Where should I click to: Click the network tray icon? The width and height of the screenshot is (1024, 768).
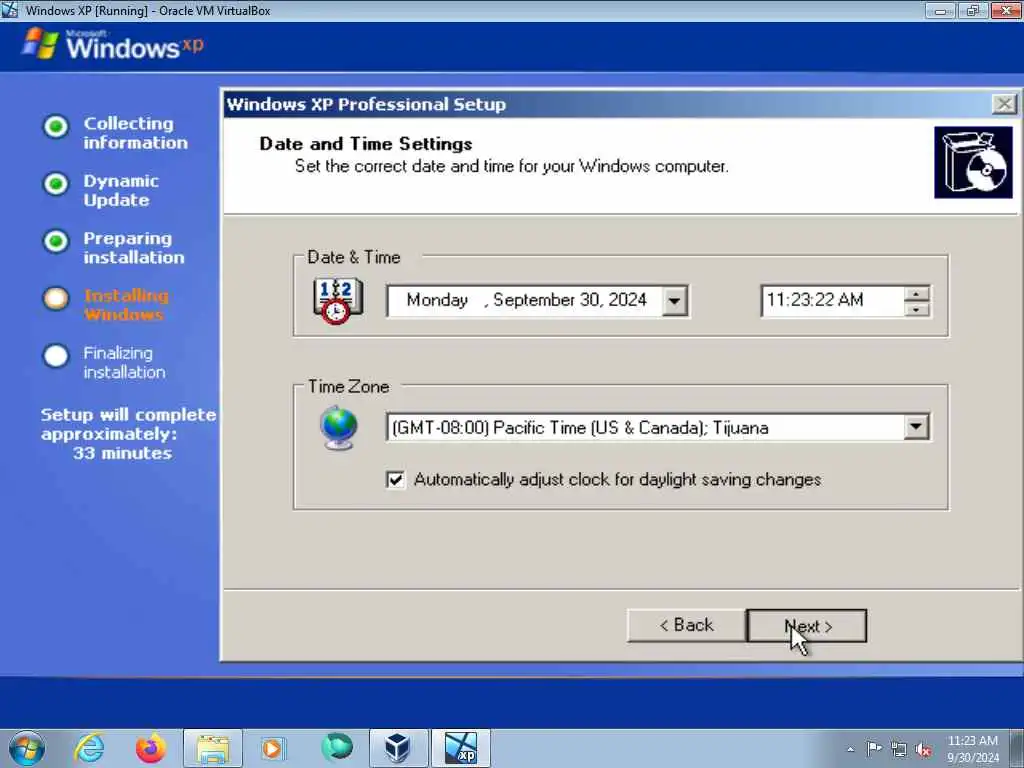point(899,750)
